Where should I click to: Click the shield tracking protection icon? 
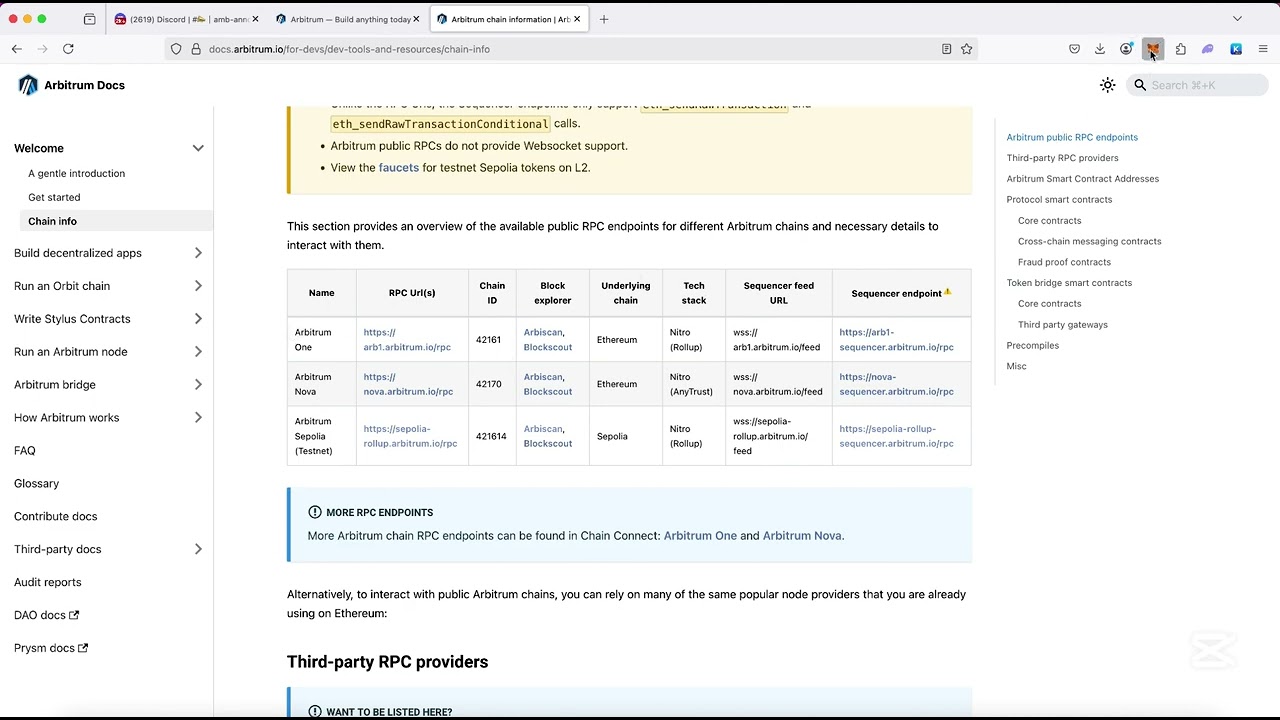[176, 49]
